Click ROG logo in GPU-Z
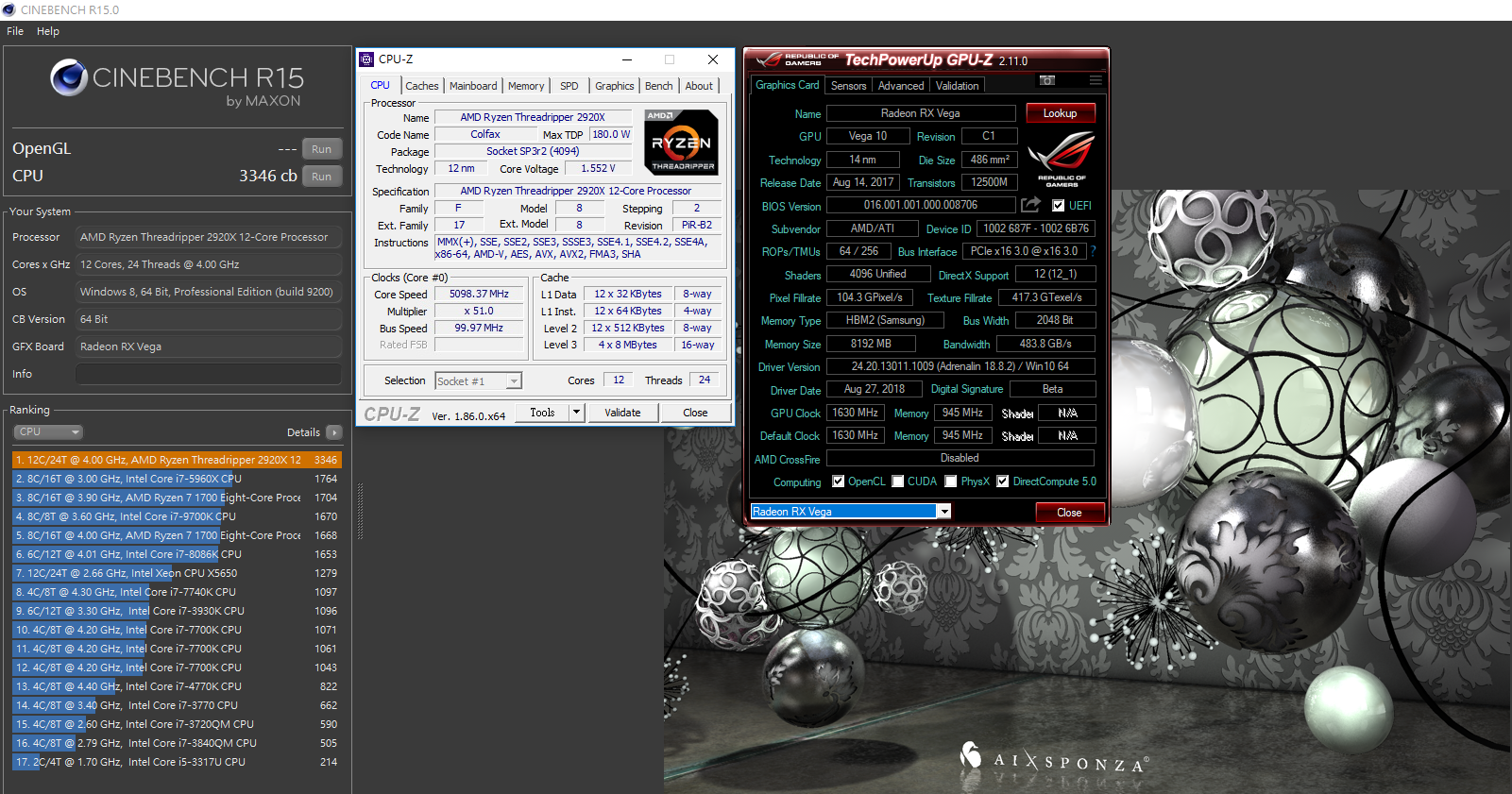This screenshot has height=794, width=1512. [x=1062, y=157]
